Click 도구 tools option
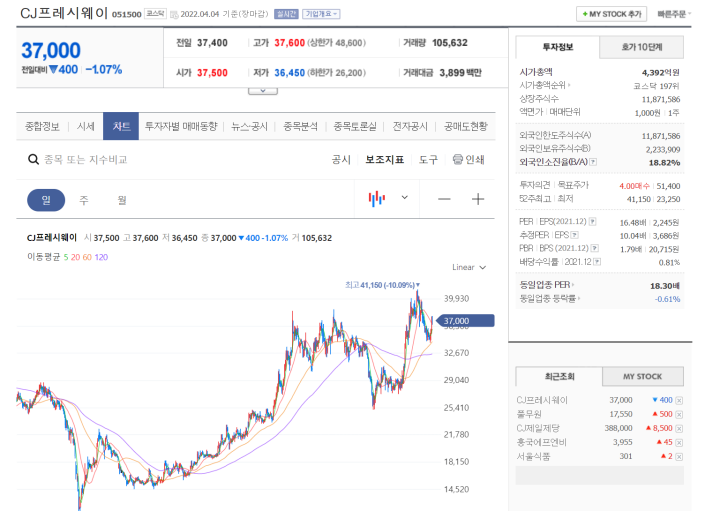Screen dimensions: 720x511 428,160
